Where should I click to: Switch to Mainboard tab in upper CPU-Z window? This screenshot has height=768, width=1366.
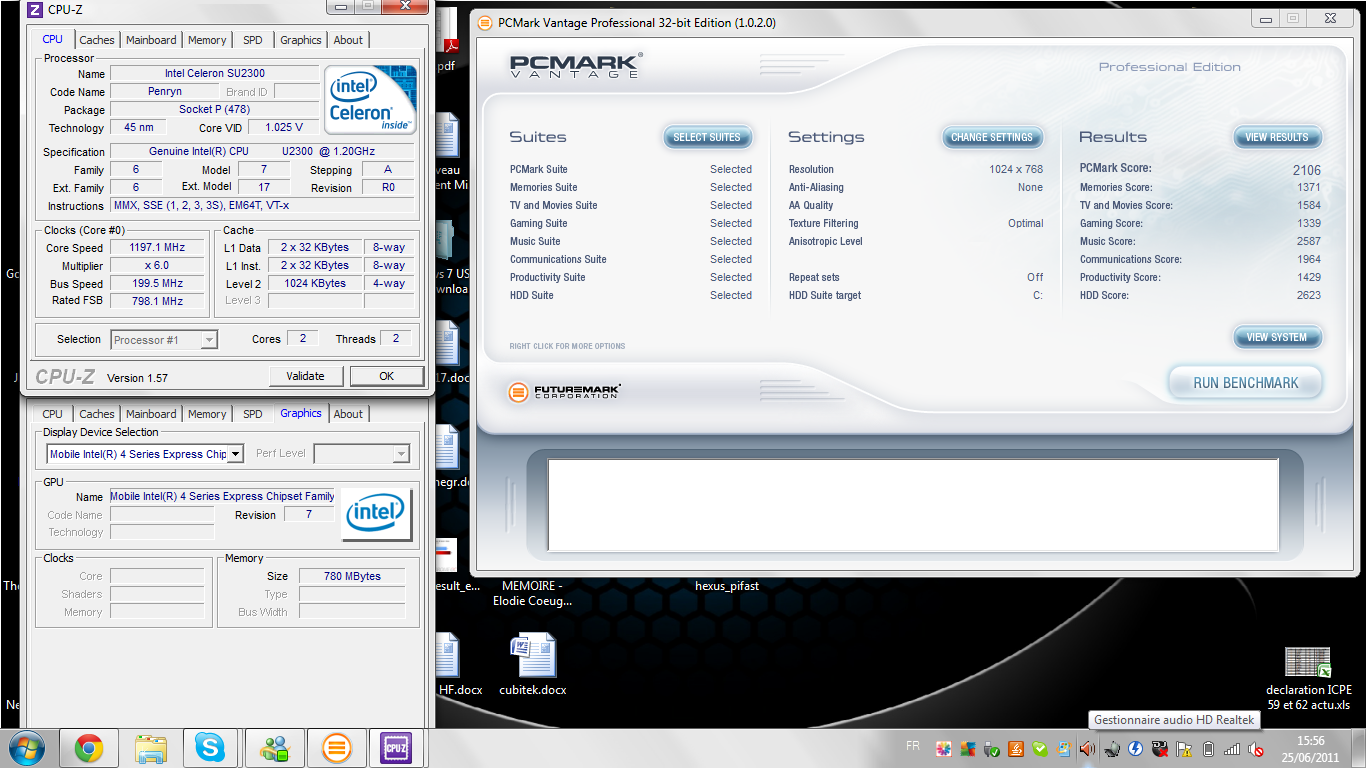151,40
